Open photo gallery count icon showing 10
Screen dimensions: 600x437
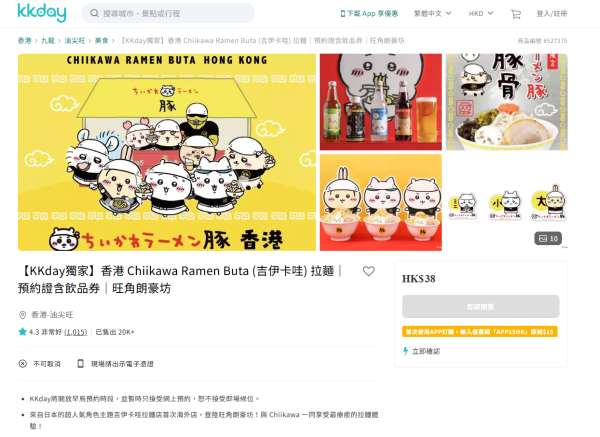coord(548,238)
